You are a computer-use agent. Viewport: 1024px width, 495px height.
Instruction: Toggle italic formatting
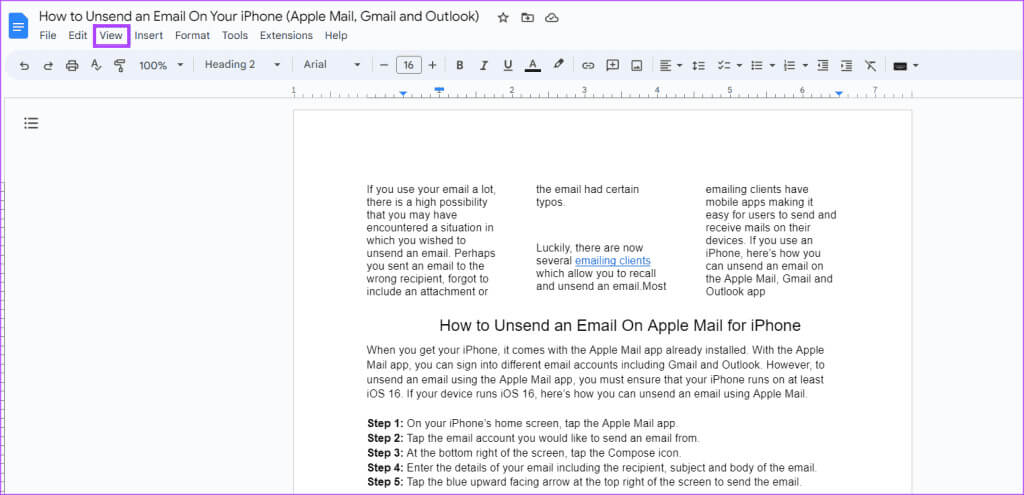tap(484, 65)
